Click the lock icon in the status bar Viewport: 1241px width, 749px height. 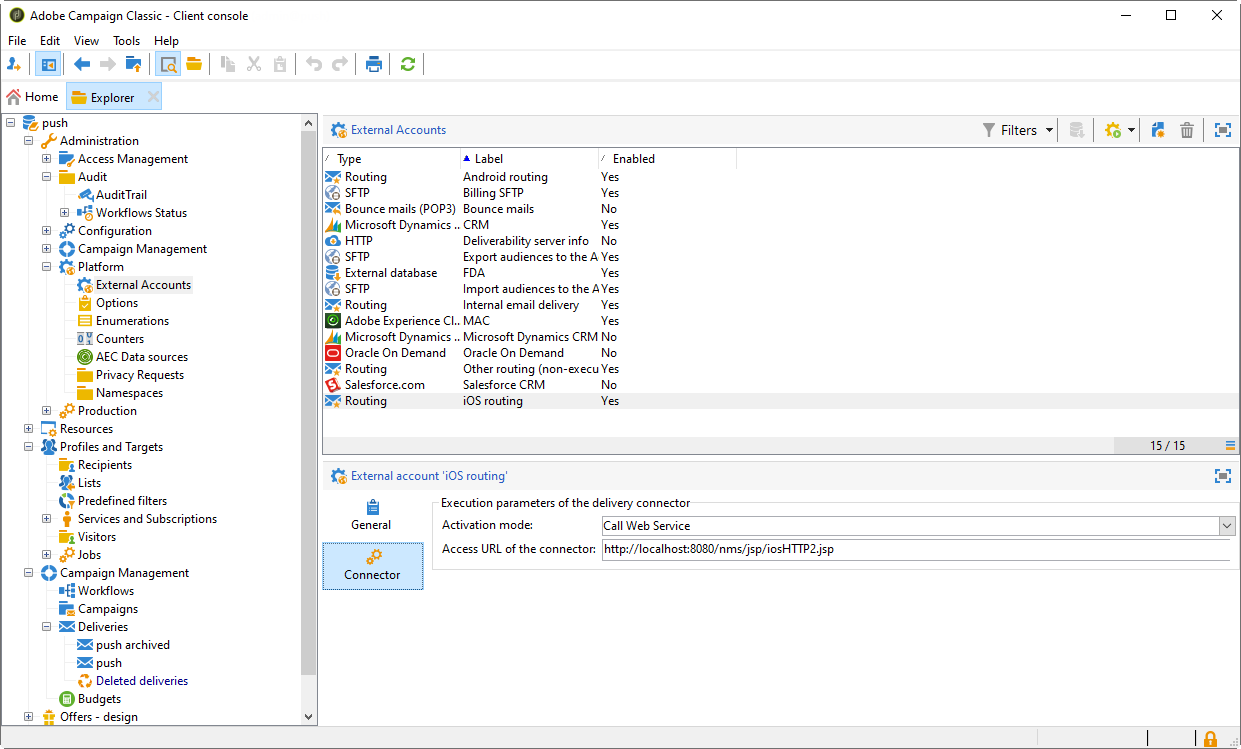pos(1210,739)
